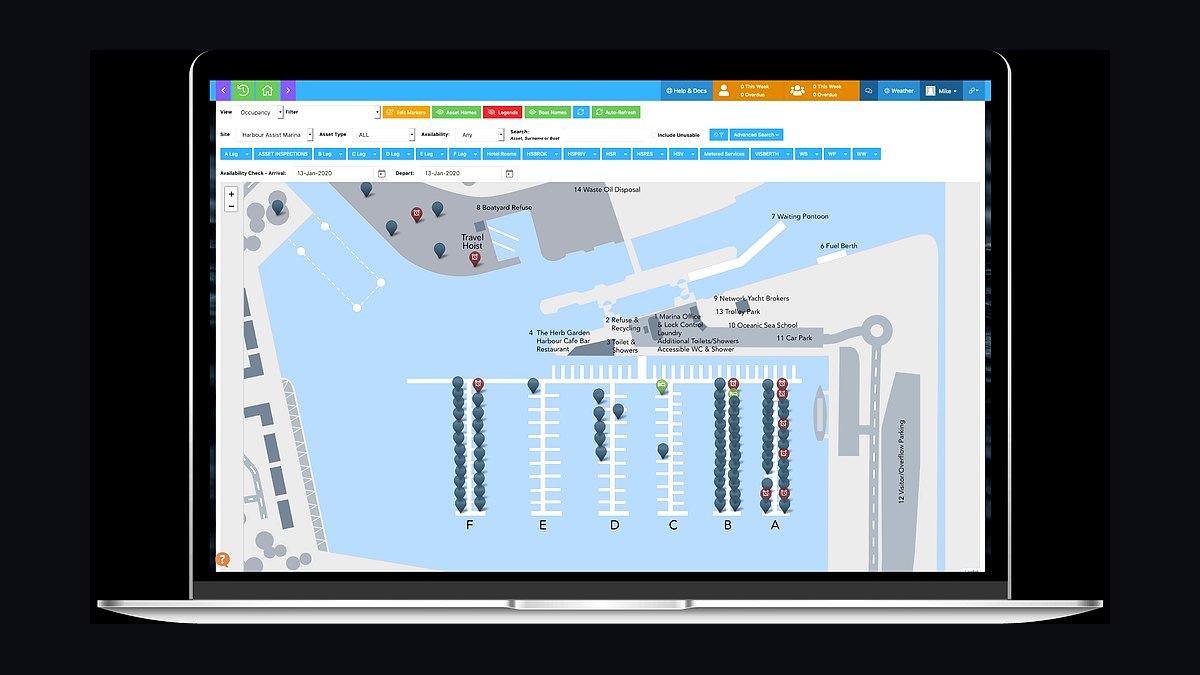Open Help & Docs
The height and width of the screenshot is (675, 1200).
(686, 91)
